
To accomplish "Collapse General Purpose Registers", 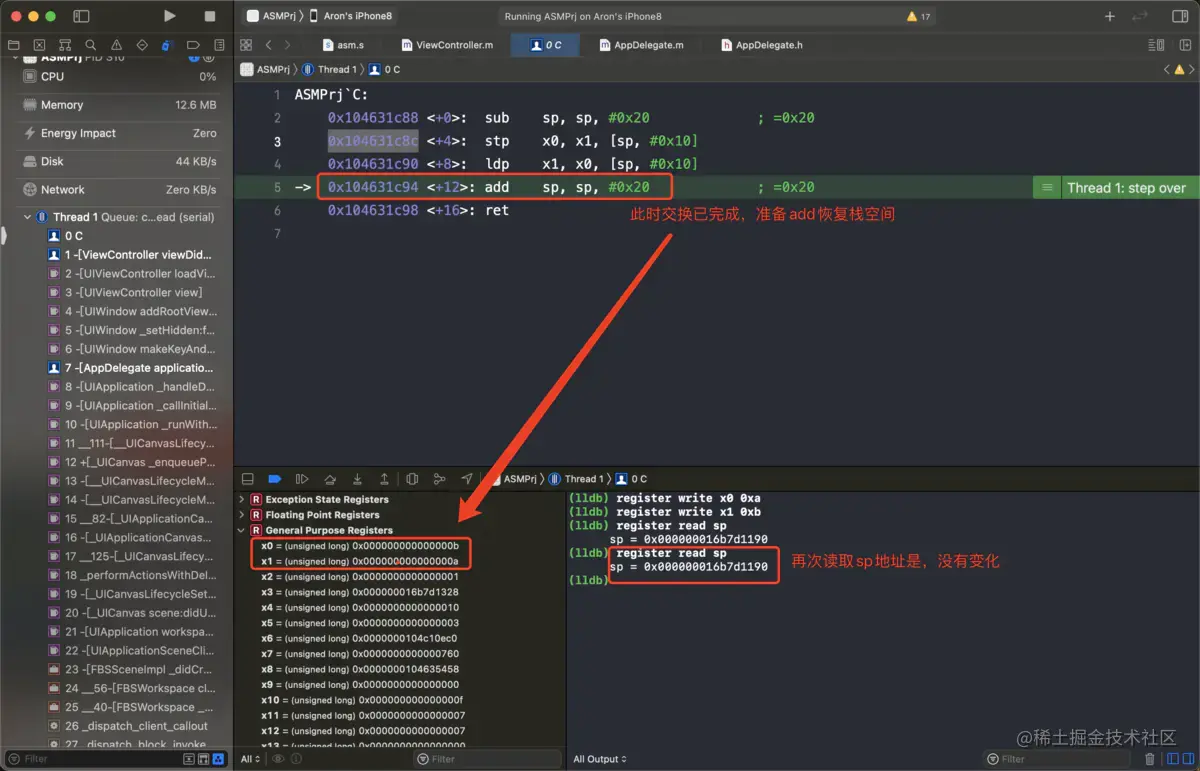I will (x=241, y=530).
